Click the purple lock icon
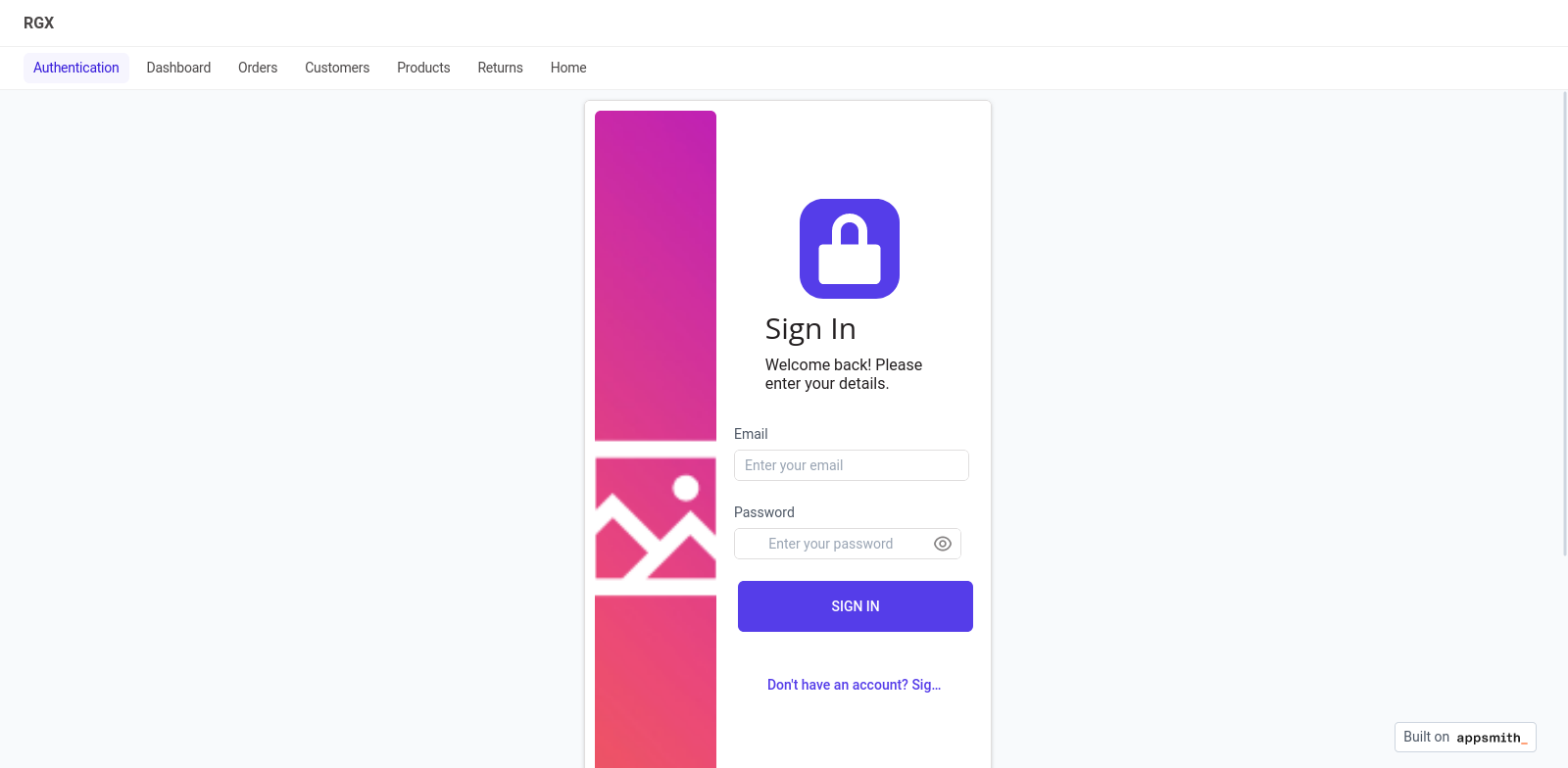 pyautogui.click(x=850, y=249)
